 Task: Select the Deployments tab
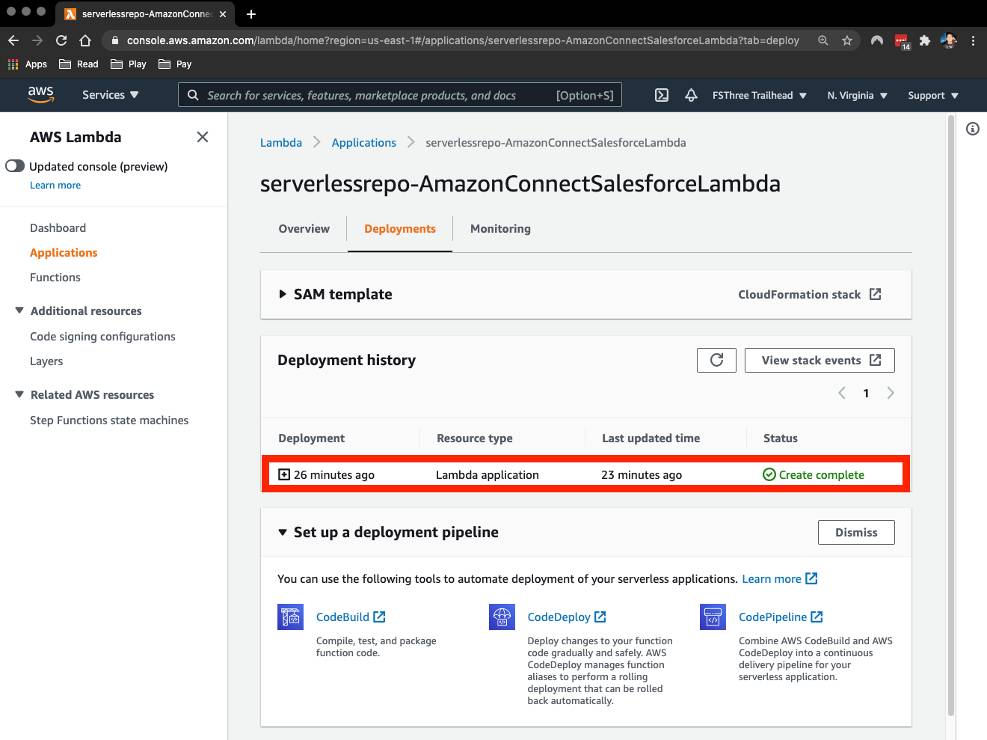(x=400, y=229)
